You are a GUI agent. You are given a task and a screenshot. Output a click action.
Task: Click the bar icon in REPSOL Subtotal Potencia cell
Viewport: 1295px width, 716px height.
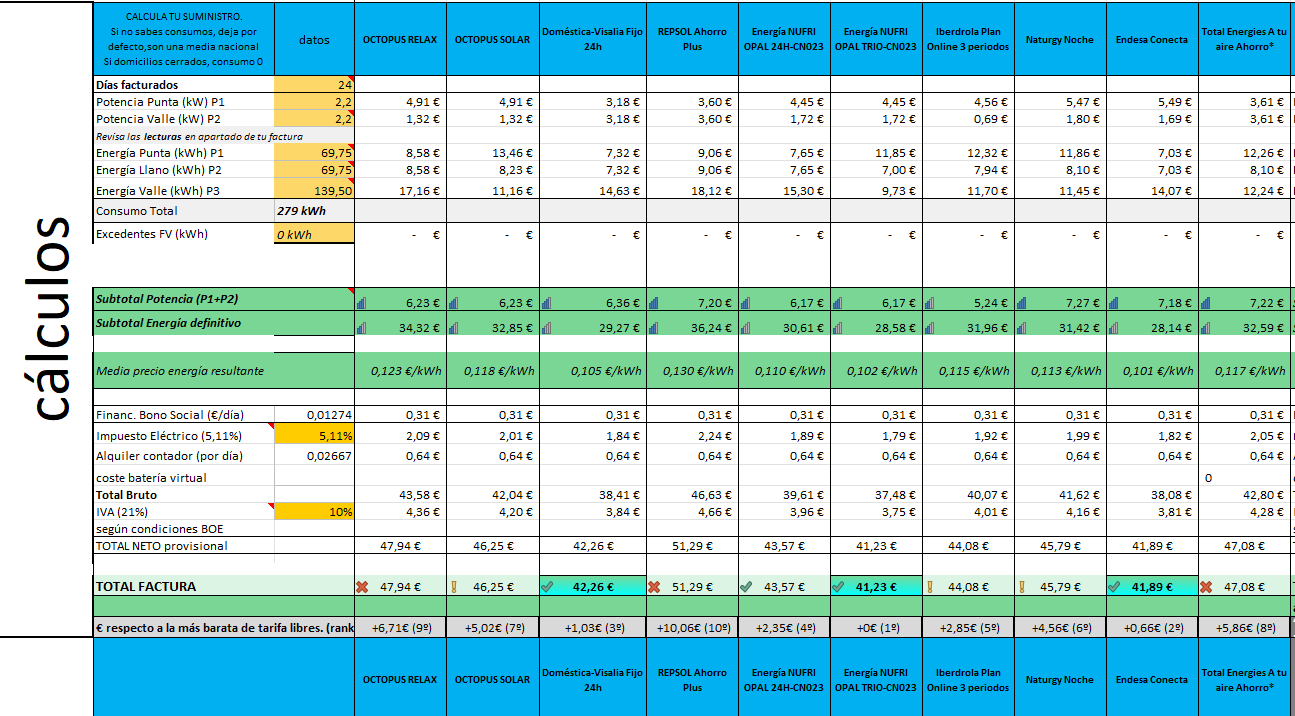[x=654, y=302]
